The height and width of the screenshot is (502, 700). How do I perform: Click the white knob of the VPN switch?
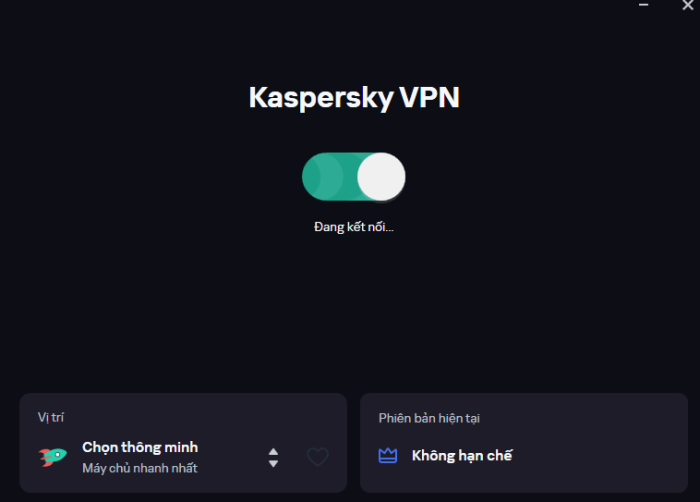381,177
